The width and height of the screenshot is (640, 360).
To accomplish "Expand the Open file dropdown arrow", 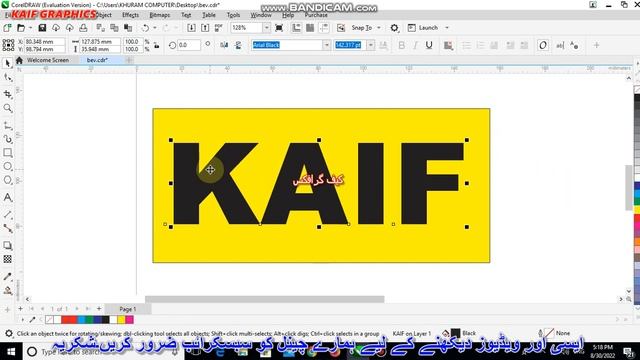I will point(31,28).
